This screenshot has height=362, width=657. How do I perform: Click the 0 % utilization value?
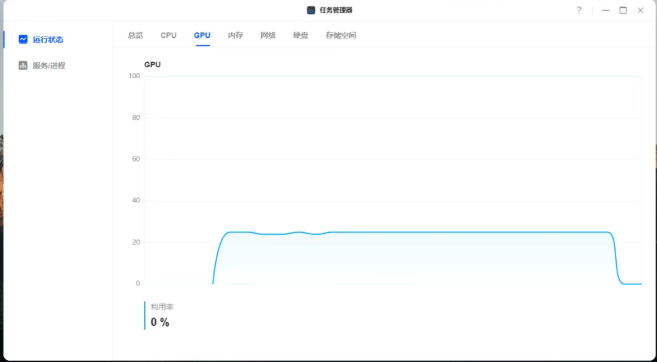[x=160, y=322]
